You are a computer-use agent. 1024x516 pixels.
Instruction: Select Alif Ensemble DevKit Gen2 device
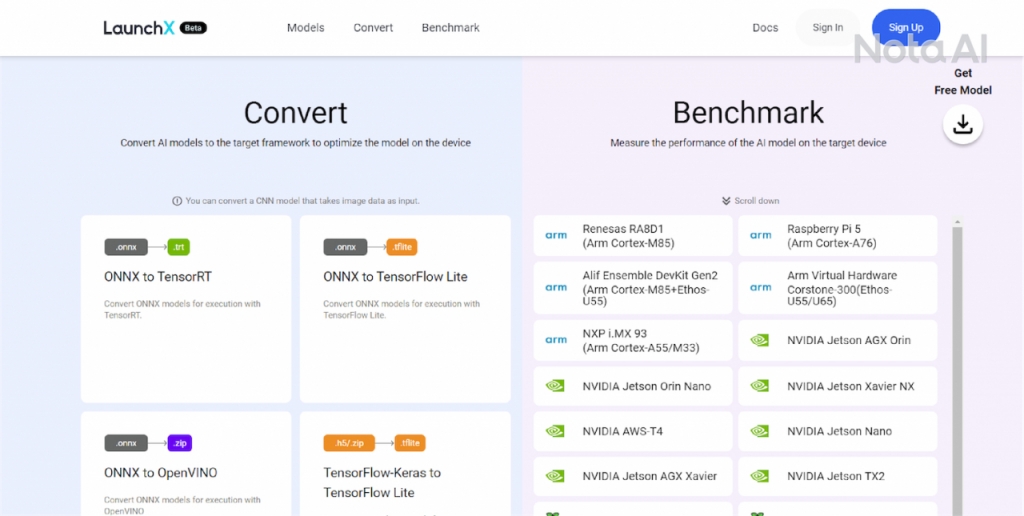click(x=633, y=288)
